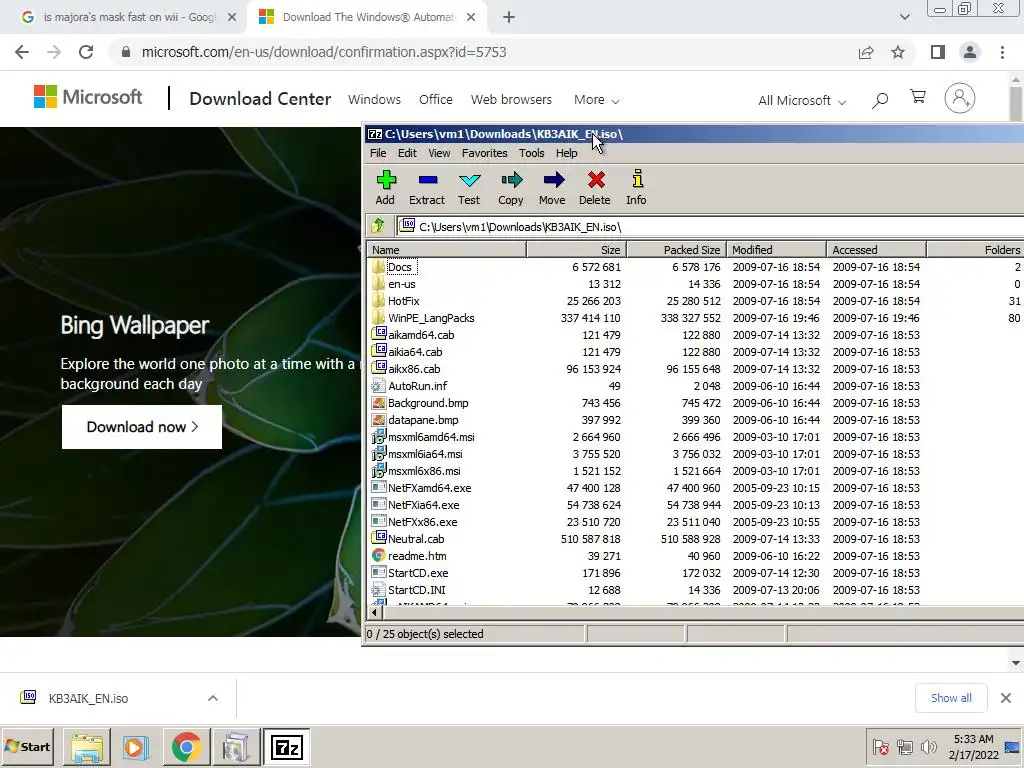
Task: Open the Help menu in 7-Zip
Action: coord(566,153)
